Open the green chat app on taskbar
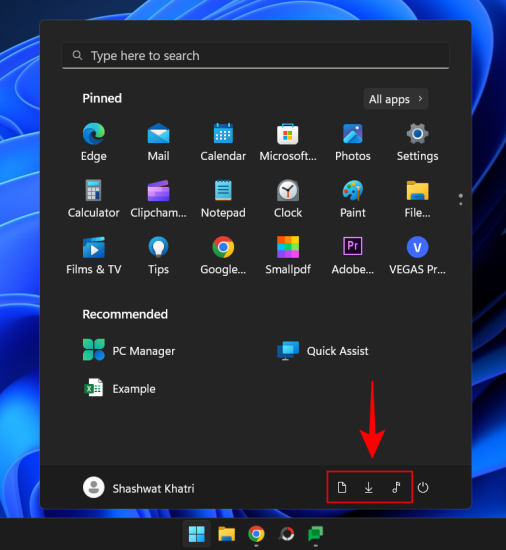The image size is (506, 550). click(x=316, y=534)
